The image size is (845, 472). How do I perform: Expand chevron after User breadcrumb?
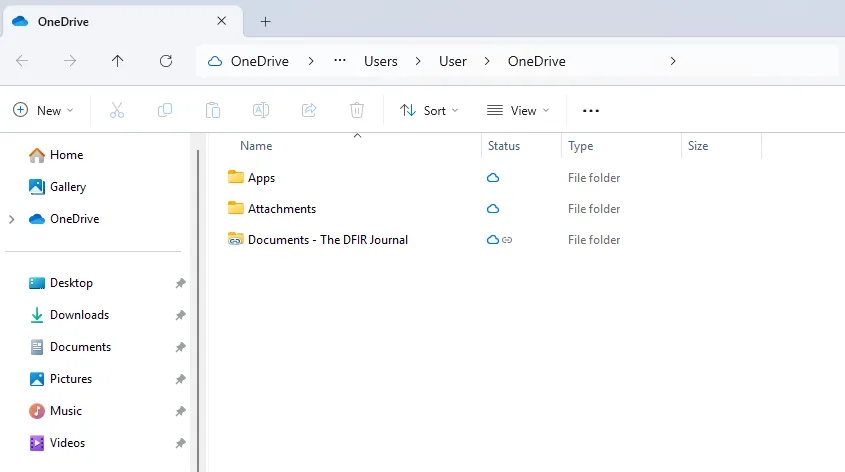click(x=487, y=61)
